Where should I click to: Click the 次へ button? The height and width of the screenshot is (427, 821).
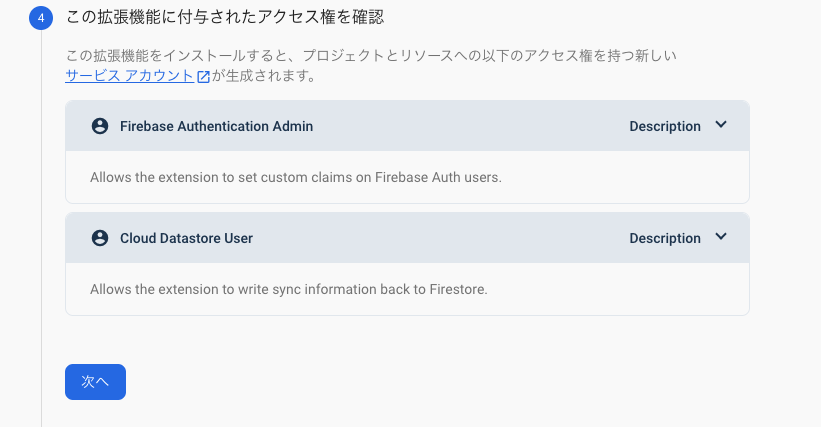(95, 382)
